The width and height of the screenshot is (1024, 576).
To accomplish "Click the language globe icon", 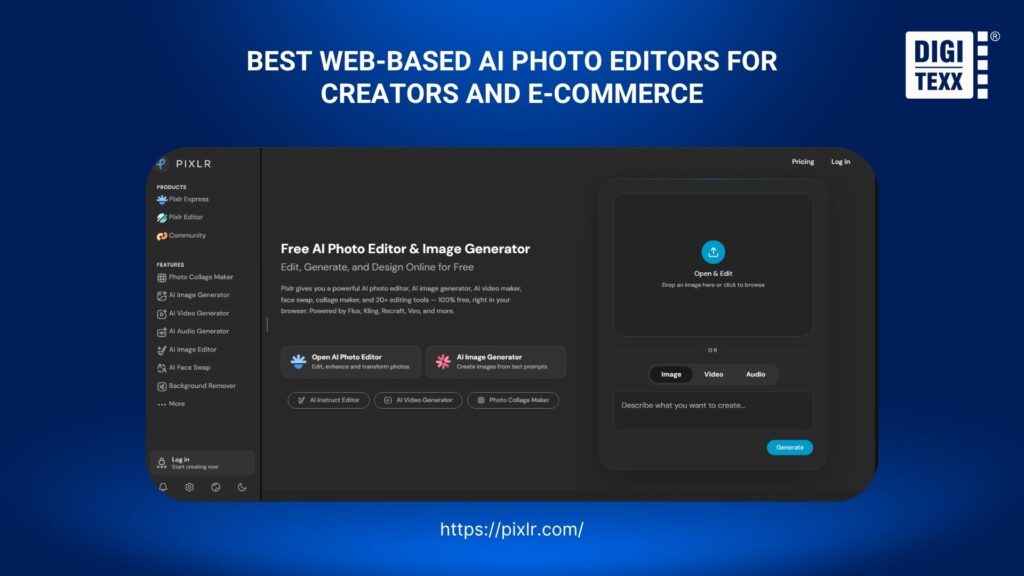I will click(x=216, y=487).
